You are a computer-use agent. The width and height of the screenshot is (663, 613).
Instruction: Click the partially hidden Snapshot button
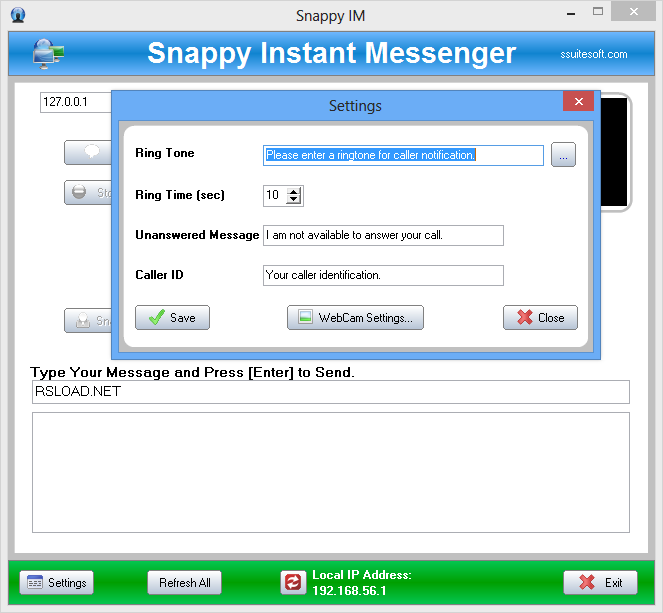pos(88,320)
